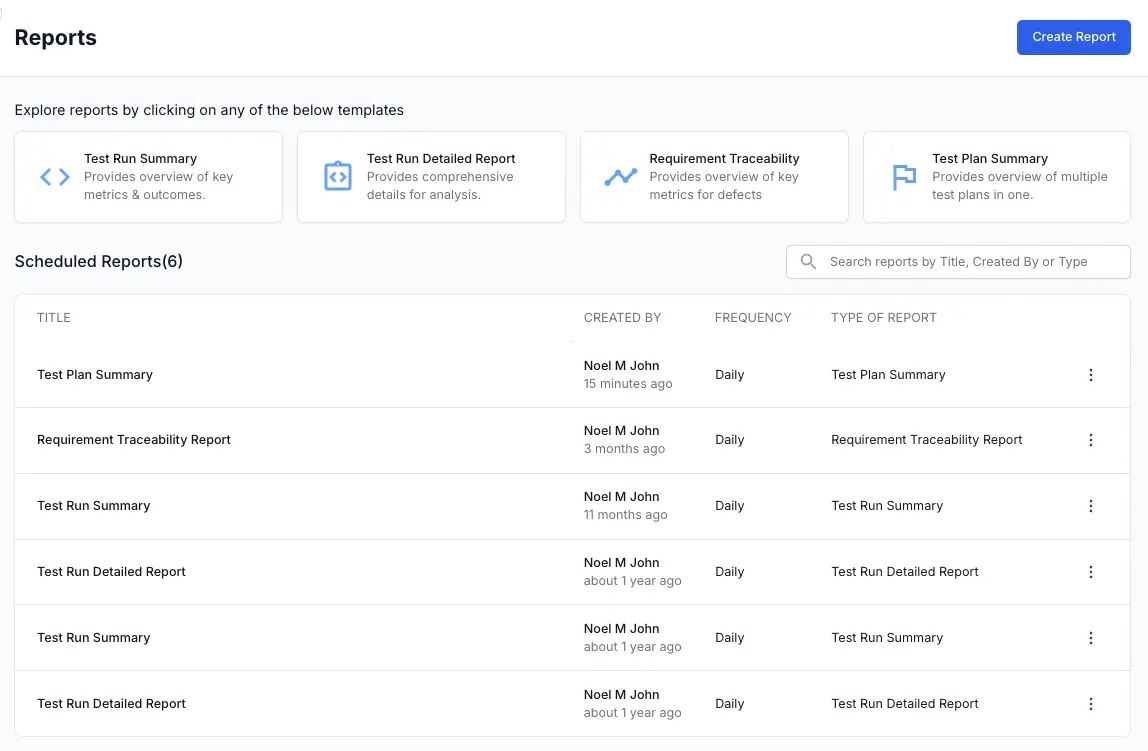This screenshot has height=751, width=1148.
Task: Open the Requirement Traceability Report title link
Action: [134, 440]
